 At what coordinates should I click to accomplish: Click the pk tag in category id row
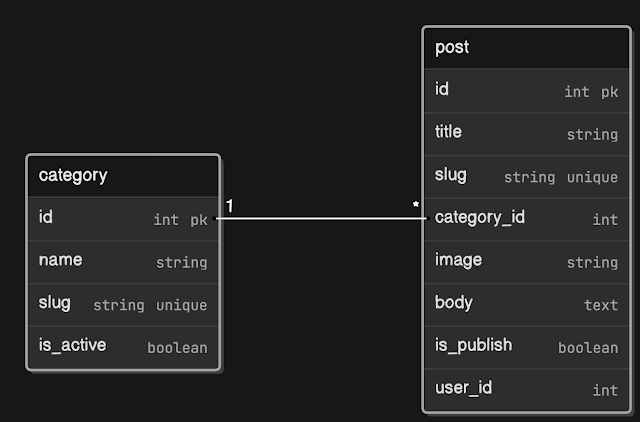[x=199, y=220]
